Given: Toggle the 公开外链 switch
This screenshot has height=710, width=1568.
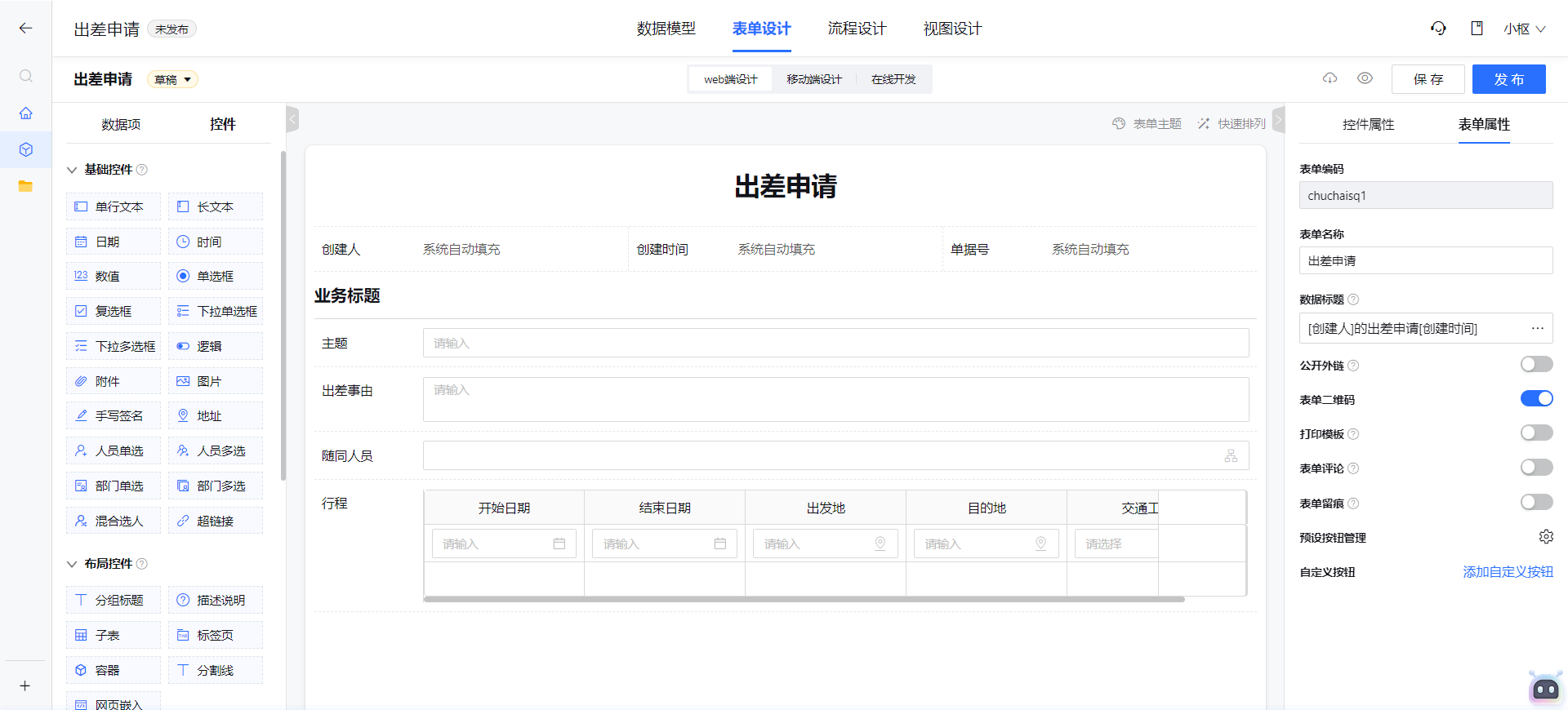Looking at the screenshot, I should [1536, 364].
